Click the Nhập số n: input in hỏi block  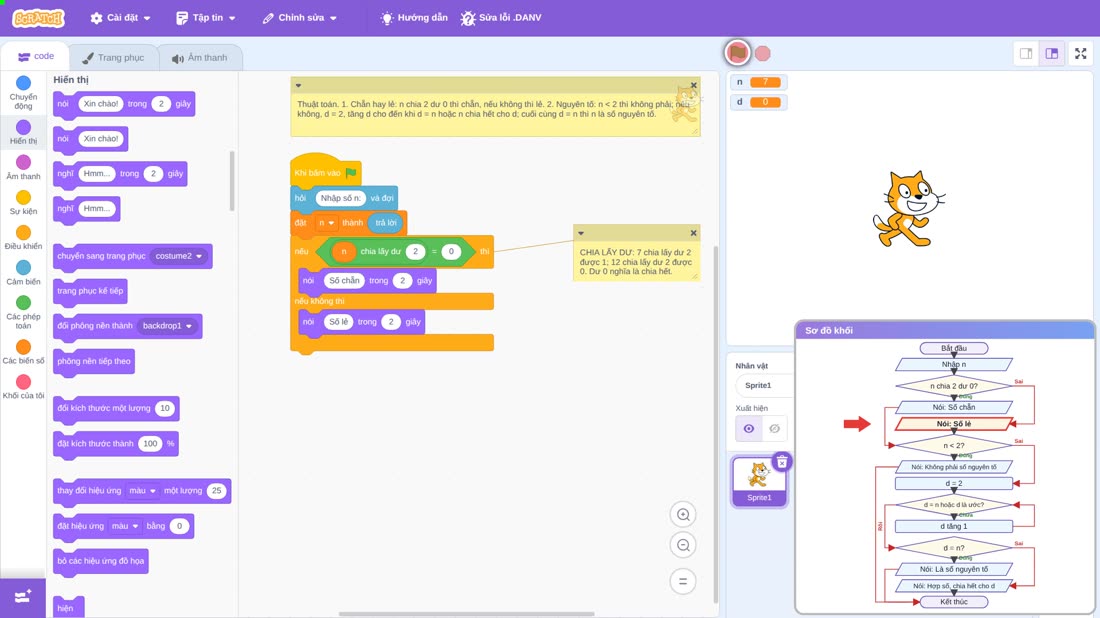pos(340,198)
